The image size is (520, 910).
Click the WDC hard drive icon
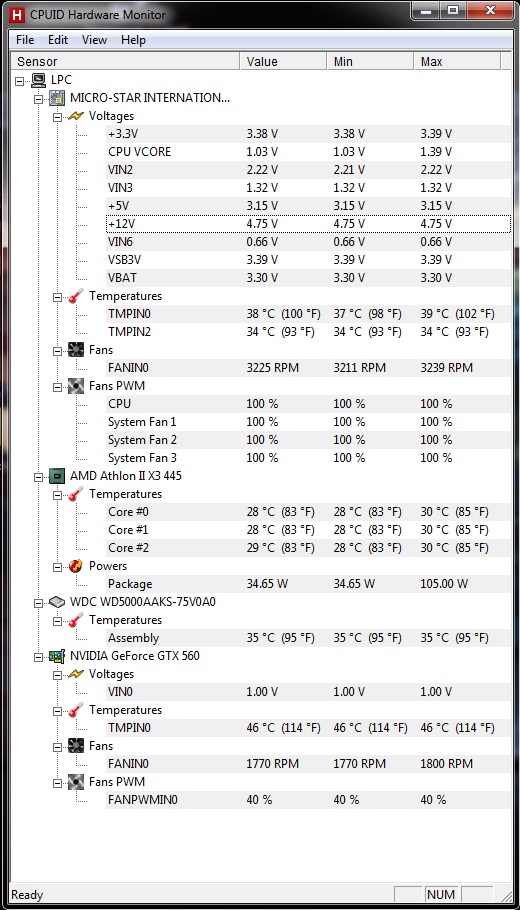coord(57,602)
